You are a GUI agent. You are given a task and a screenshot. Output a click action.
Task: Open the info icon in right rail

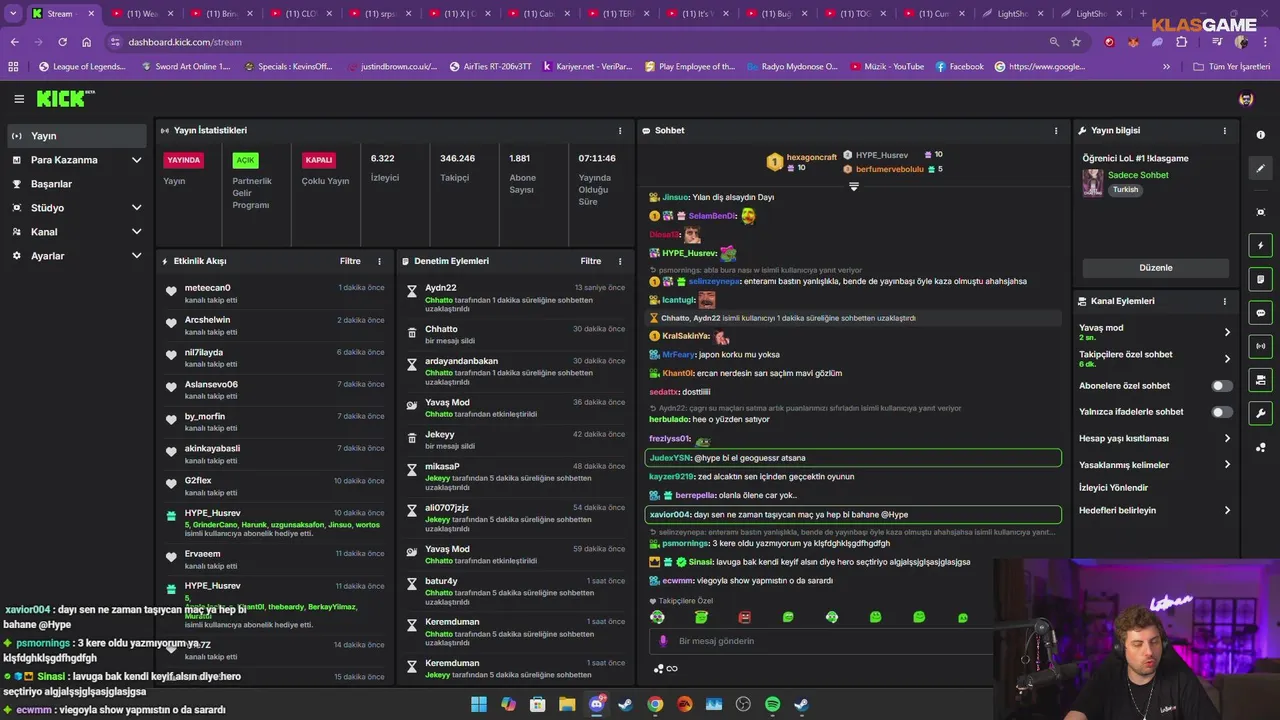point(1260,135)
